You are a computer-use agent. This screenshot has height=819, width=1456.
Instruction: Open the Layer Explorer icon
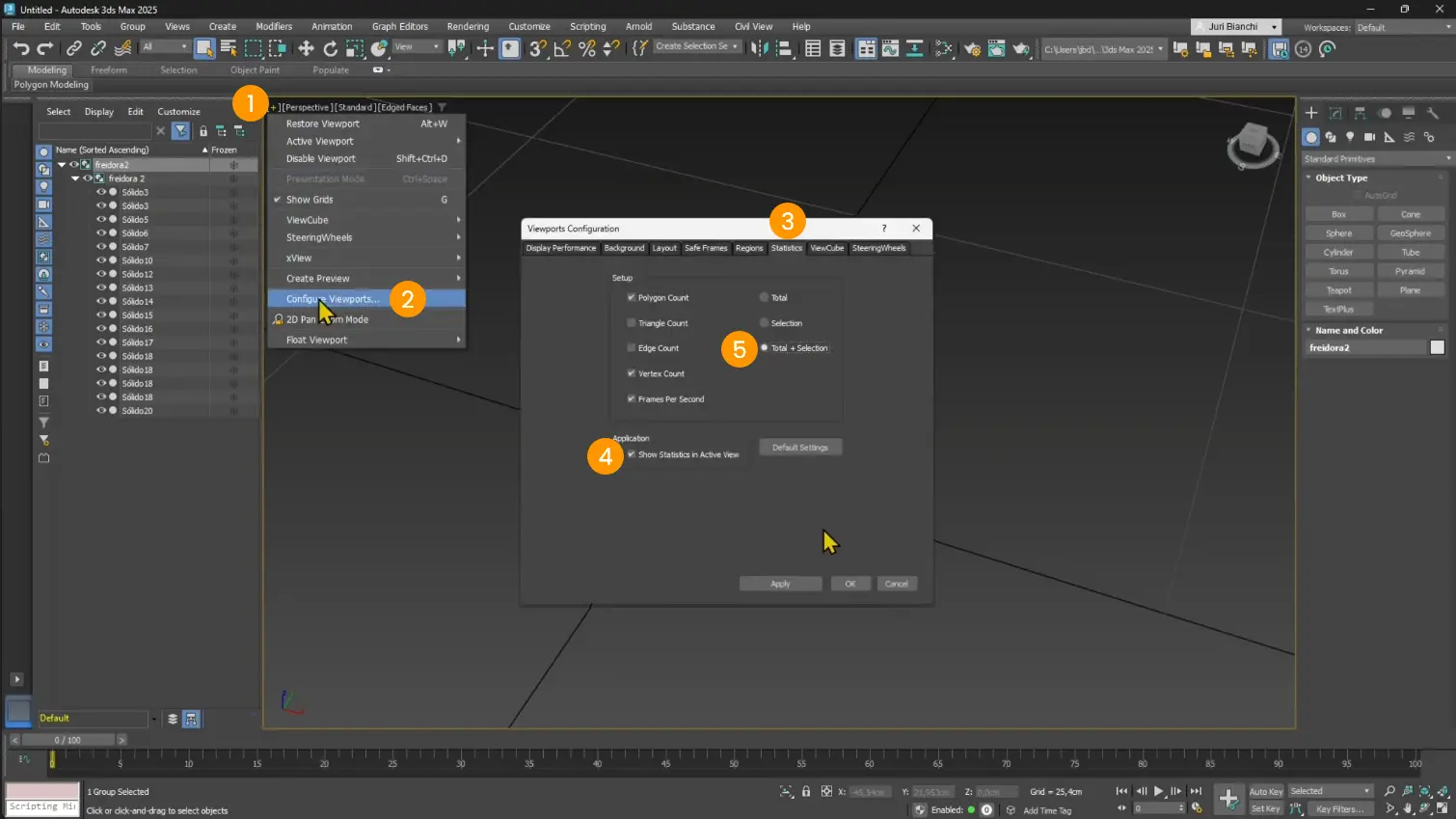[837, 47]
